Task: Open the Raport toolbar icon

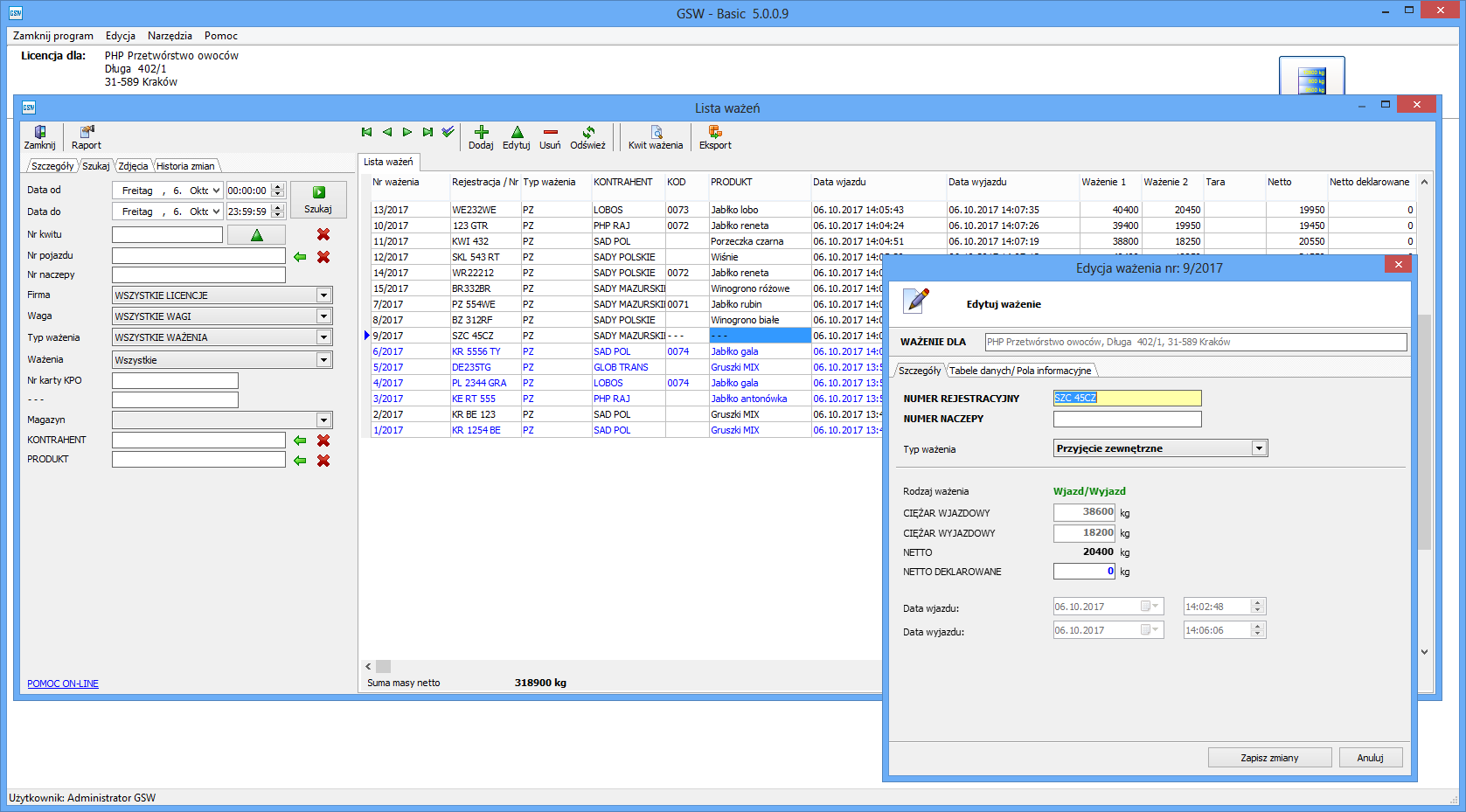Action: 87,133
